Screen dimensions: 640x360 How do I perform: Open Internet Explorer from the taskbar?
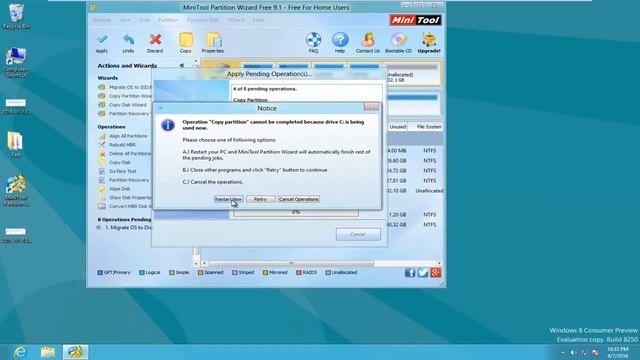(x=20, y=352)
